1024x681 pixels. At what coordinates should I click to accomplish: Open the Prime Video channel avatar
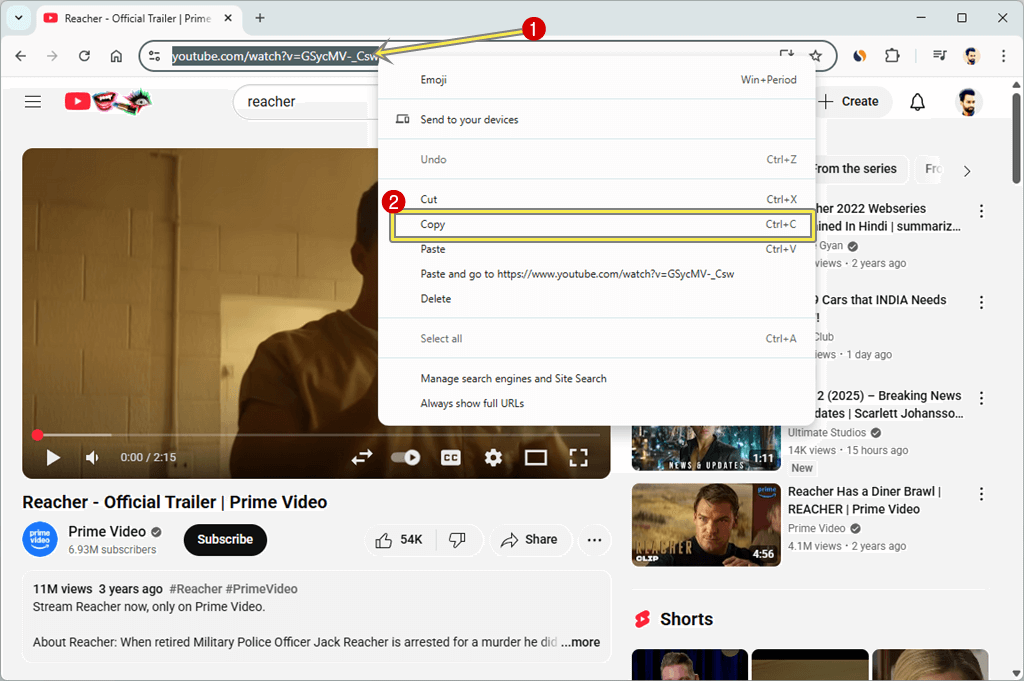pos(40,539)
